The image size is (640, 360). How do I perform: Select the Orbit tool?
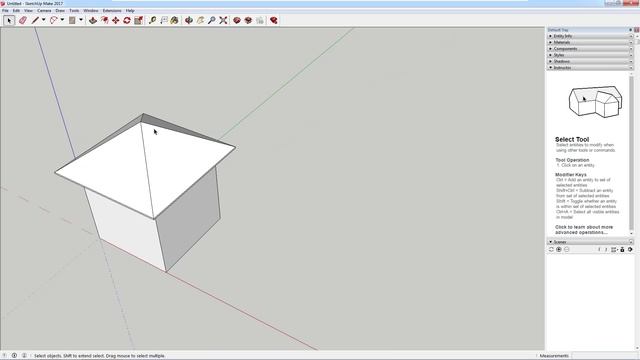coord(189,20)
